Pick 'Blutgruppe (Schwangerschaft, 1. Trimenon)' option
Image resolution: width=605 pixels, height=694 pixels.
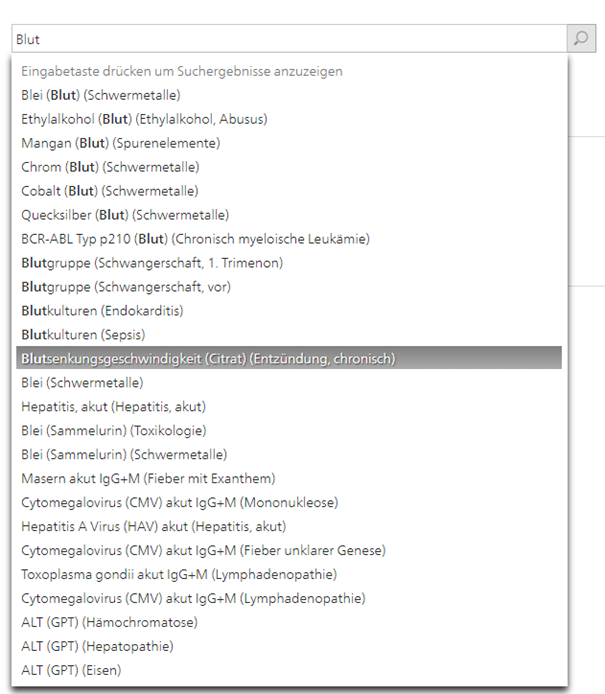coord(152,263)
